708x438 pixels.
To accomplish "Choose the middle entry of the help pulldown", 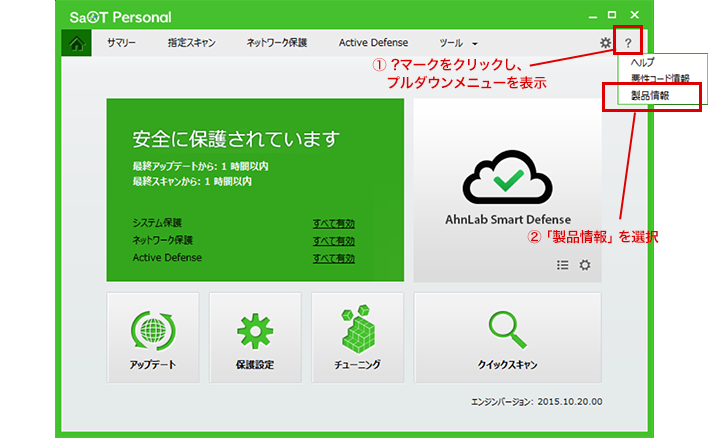I will pyautogui.click(x=660, y=79).
